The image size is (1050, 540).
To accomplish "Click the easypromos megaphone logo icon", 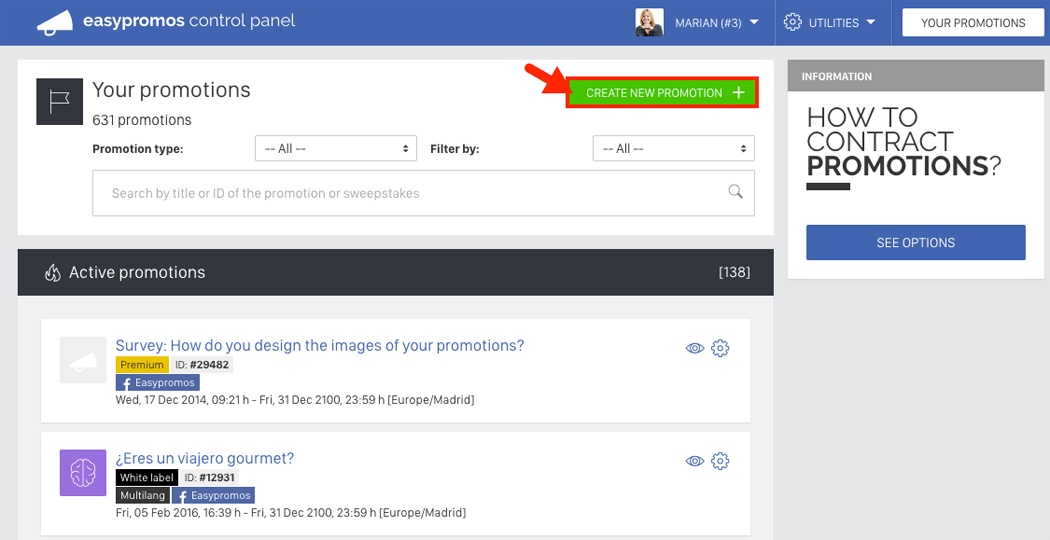I will click(55, 22).
